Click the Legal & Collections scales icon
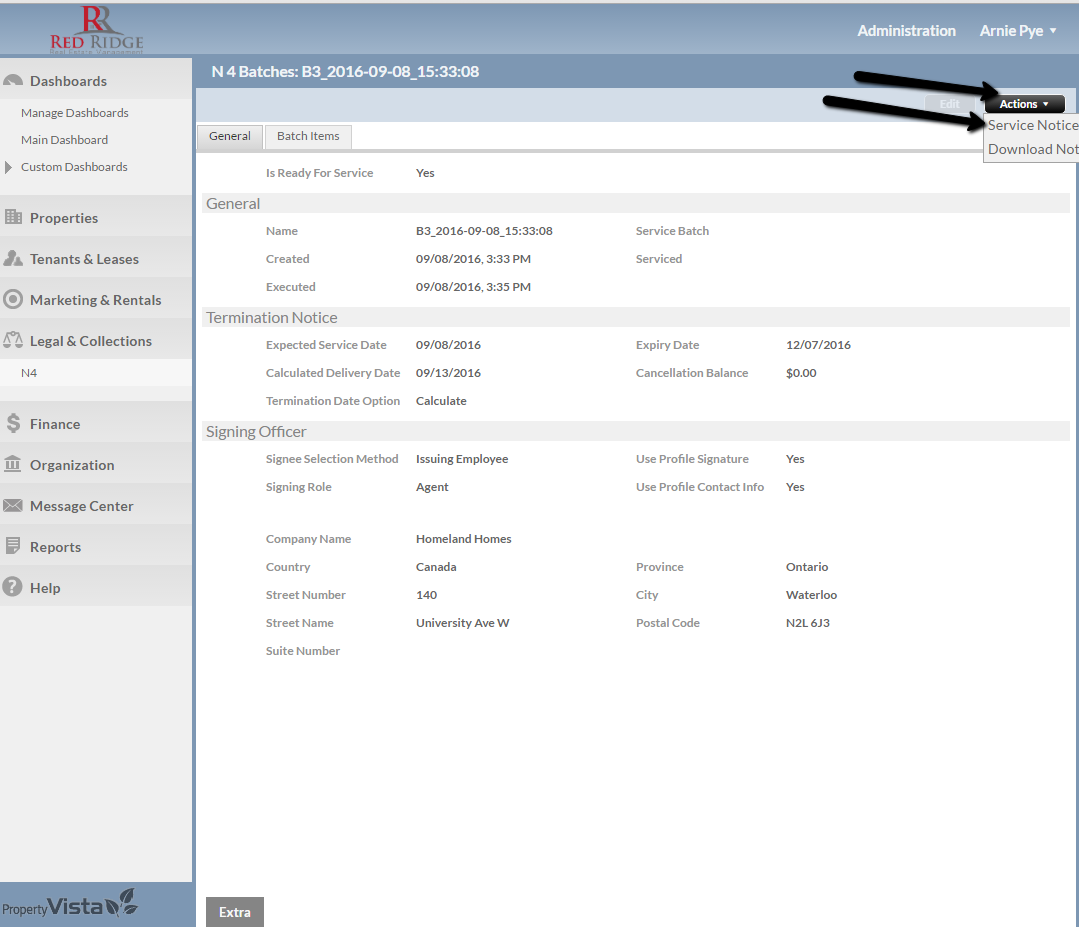This screenshot has height=927, width=1079. (13, 341)
